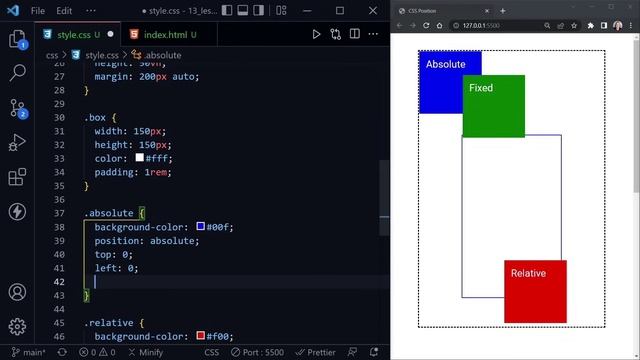This screenshot has height=360, width=640.
Task: Open the #f00 red color swatch picker
Action: pyautogui.click(x=200, y=336)
